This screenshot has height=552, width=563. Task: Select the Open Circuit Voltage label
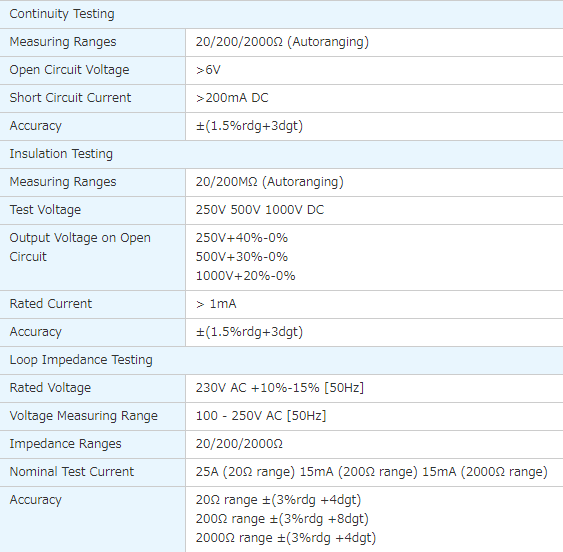click(69, 70)
